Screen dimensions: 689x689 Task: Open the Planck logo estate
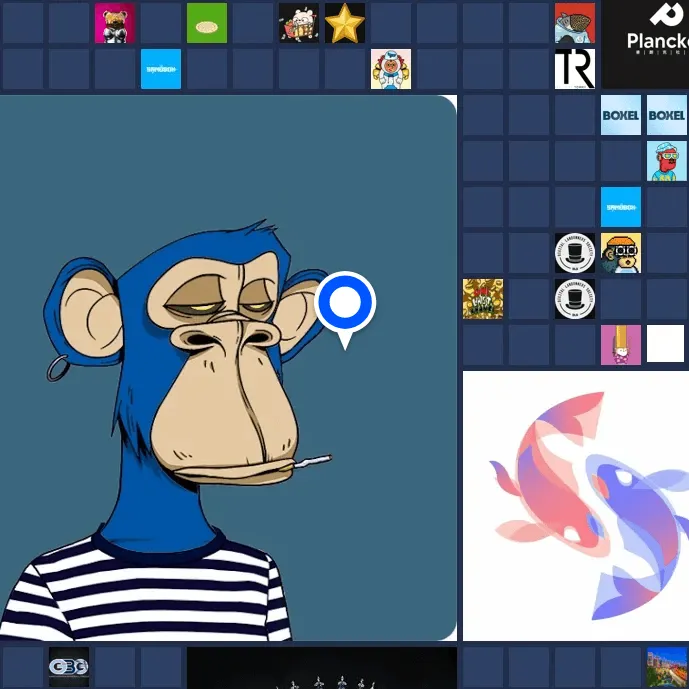pos(645,44)
